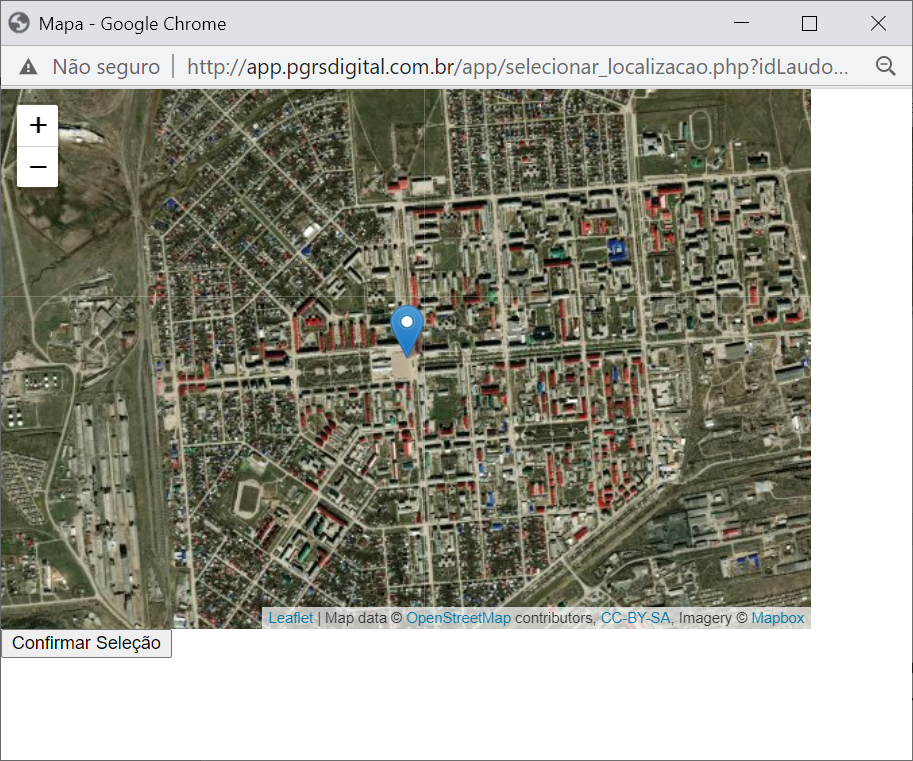The image size is (913, 761).
Task: Zoom in the map with plus button
Action: (38, 125)
